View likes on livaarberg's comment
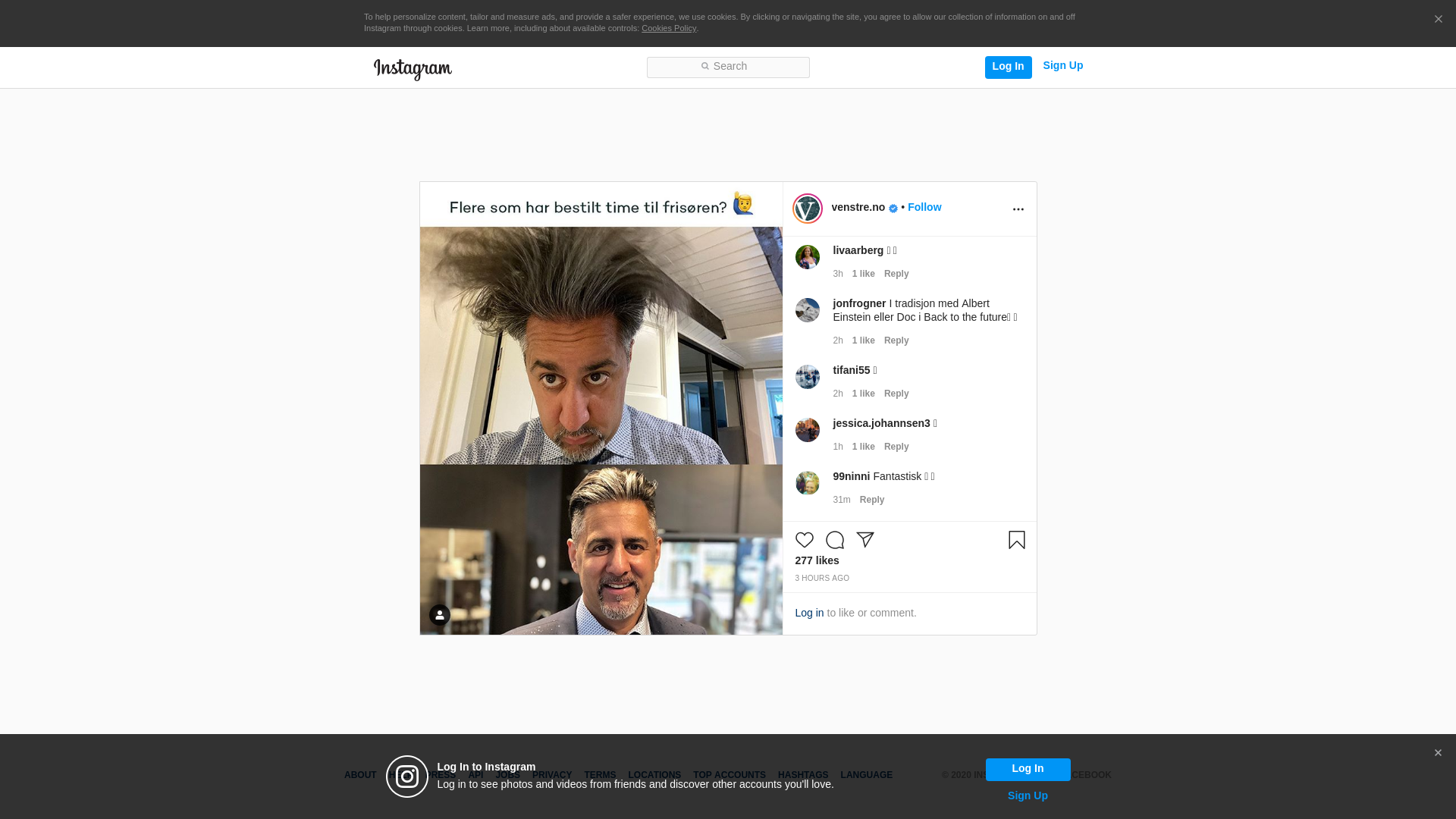The image size is (1456, 819). 863,274
